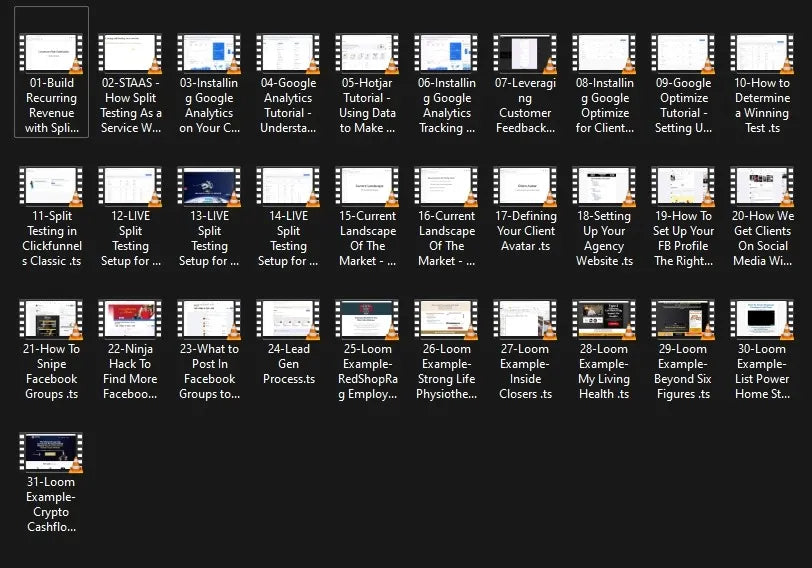Image resolution: width=812 pixels, height=568 pixels.
Task: Select 28-Loom Example-My Living Health thumbnail
Action: [x=604, y=320]
